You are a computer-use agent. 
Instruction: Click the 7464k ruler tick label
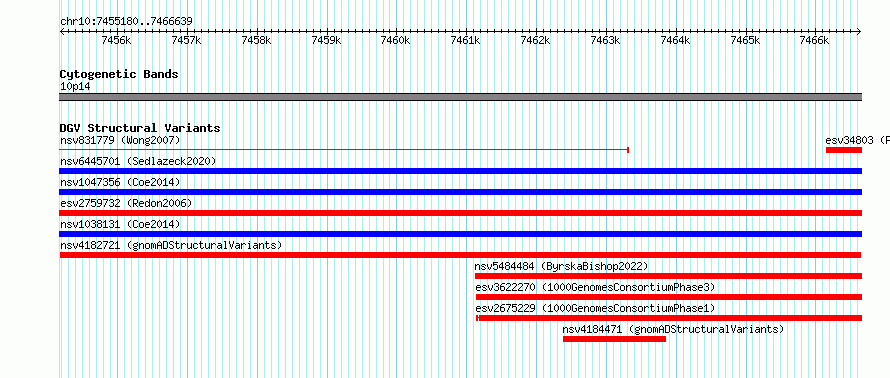click(x=675, y=40)
